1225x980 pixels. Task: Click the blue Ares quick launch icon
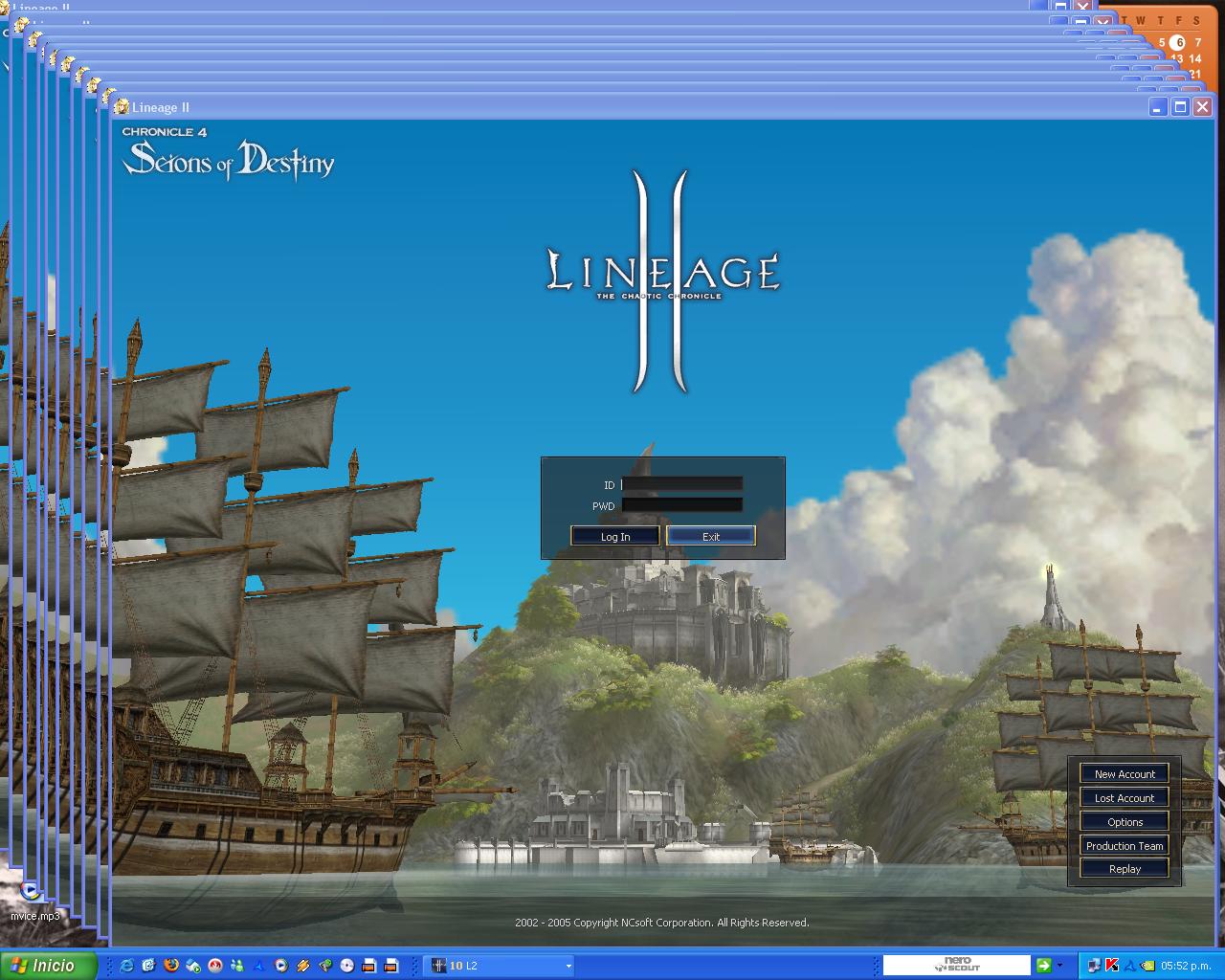pos(258,966)
